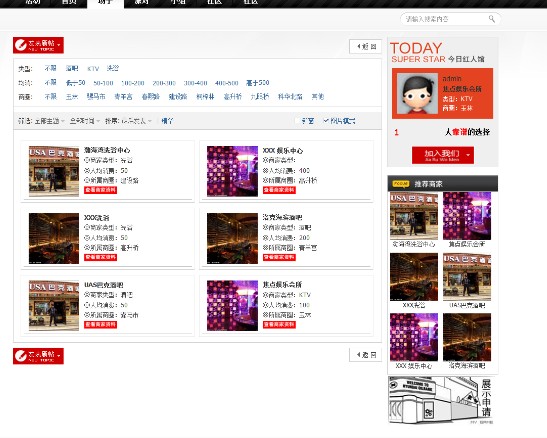Click the yellow POPULAR badge in 推荐商家 header
The height and width of the screenshot is (438, 547).
401,184
